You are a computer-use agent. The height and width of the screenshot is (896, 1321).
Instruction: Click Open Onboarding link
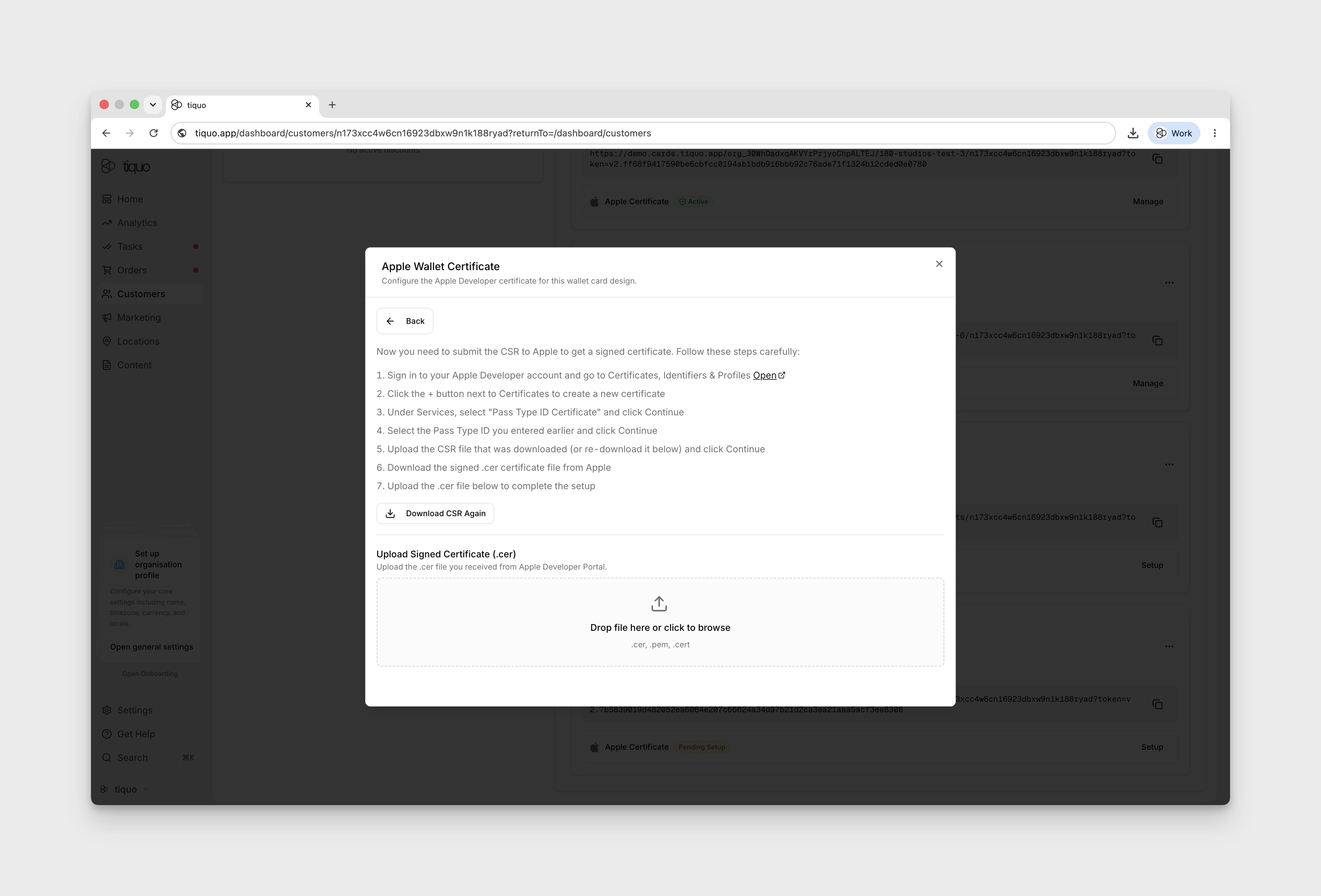150,673
